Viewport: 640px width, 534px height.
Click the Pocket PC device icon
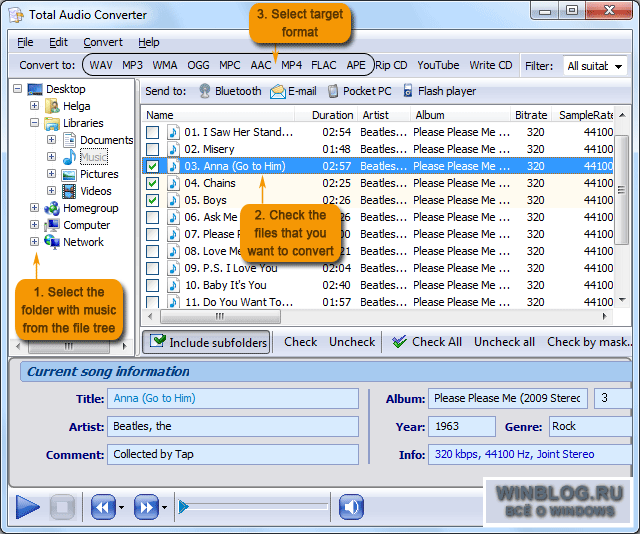(x=333, y=91)
